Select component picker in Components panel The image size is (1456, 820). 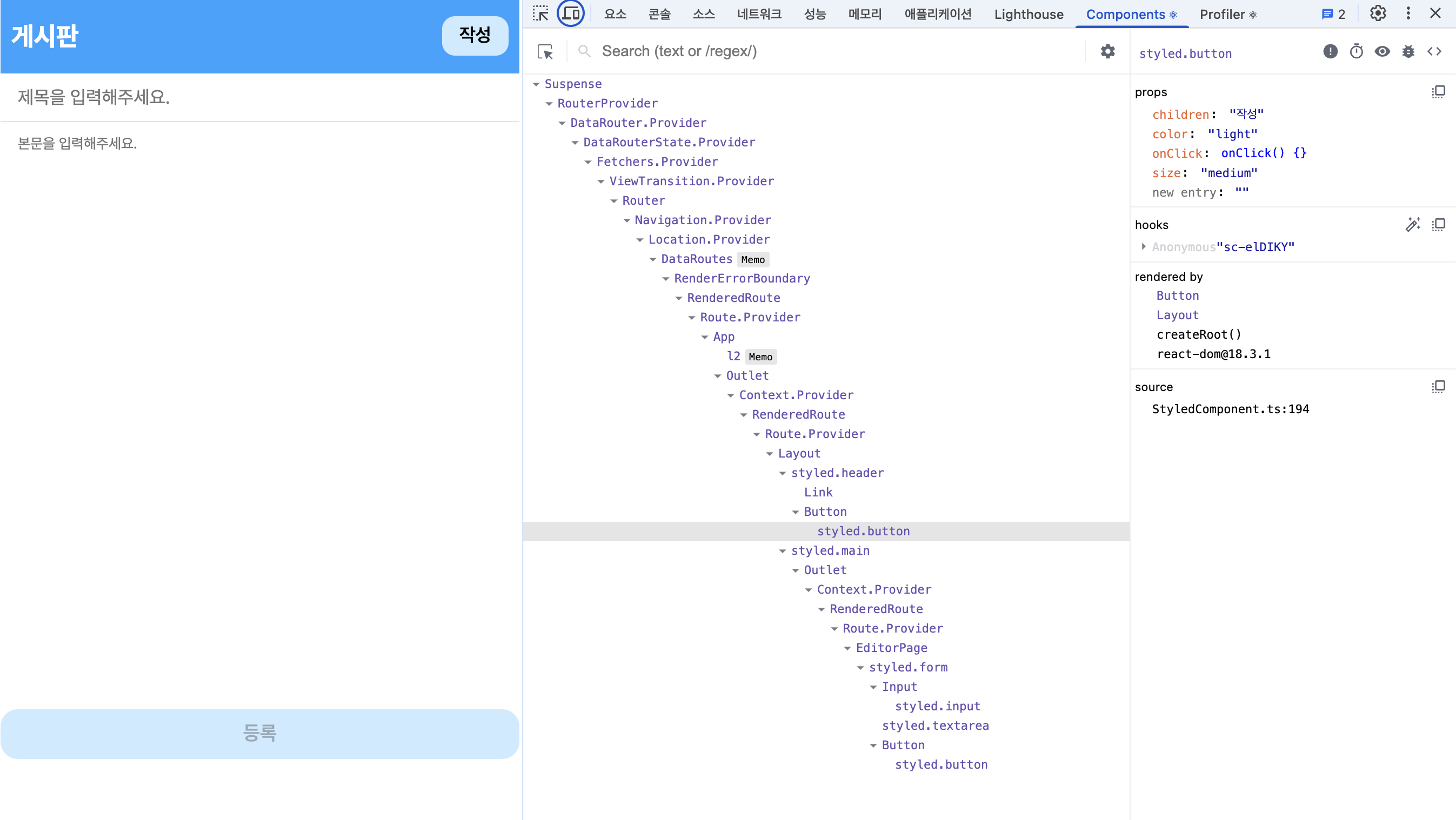pyautogui.click(x=545, y=52)
